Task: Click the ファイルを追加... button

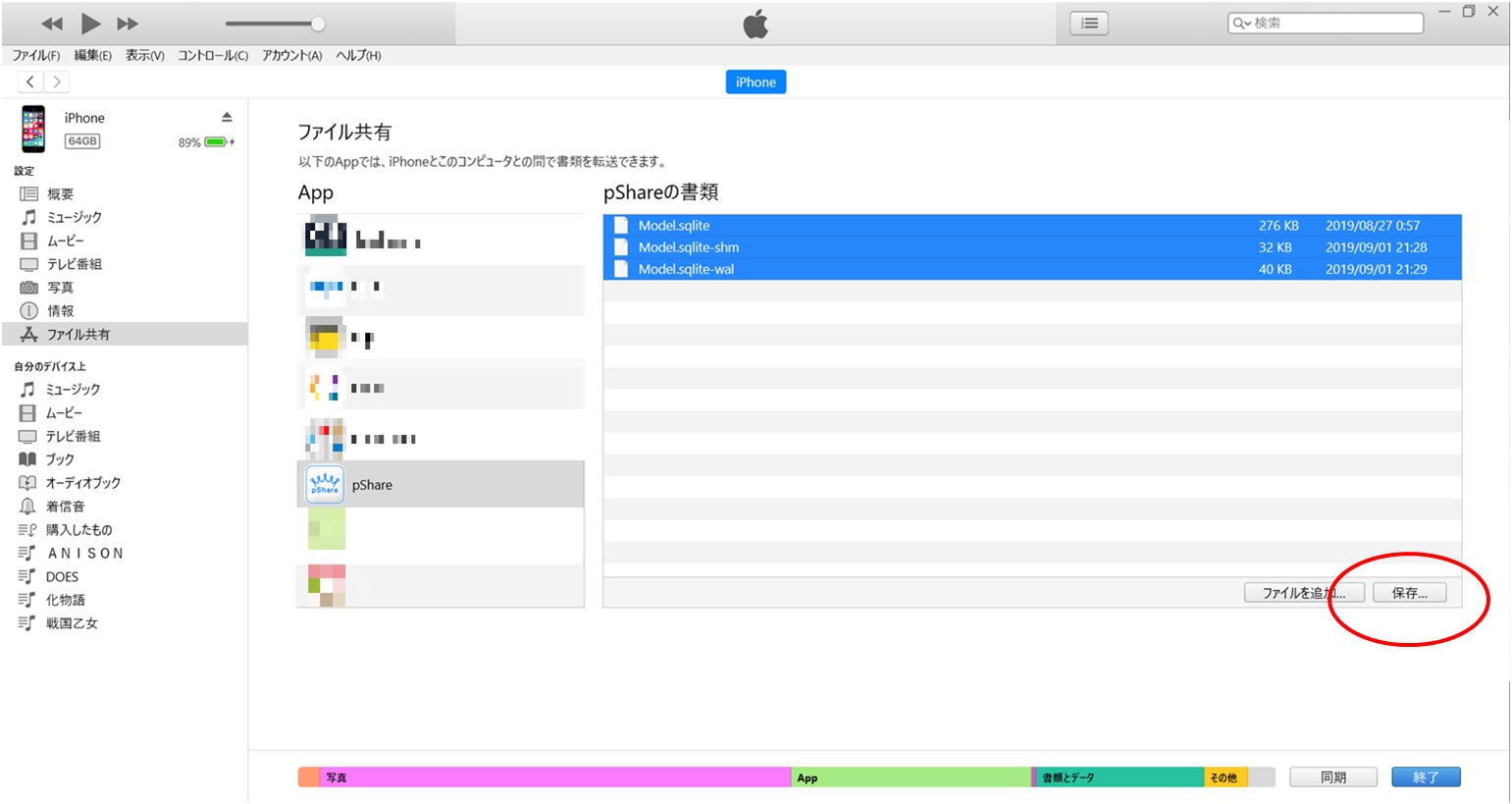Action: tap(1304, 593)
